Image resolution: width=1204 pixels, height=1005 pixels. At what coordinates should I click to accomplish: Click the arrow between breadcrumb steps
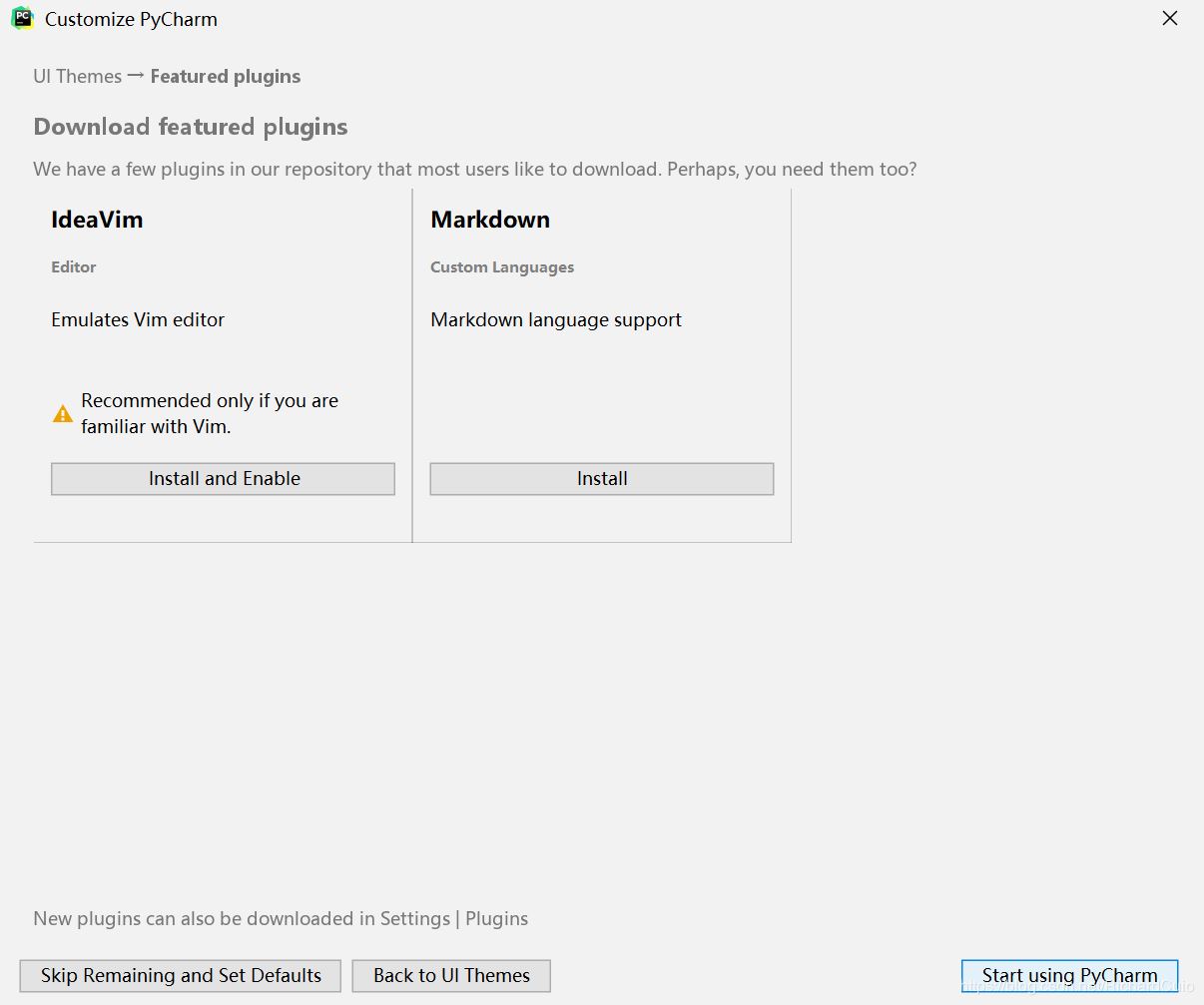coord(136,76)
